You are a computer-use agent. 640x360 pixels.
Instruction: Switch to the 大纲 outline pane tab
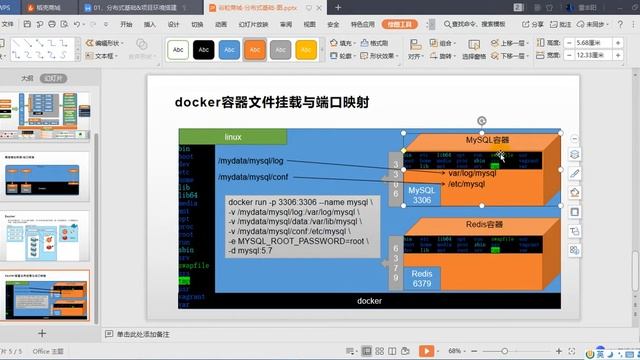[27, 78]
